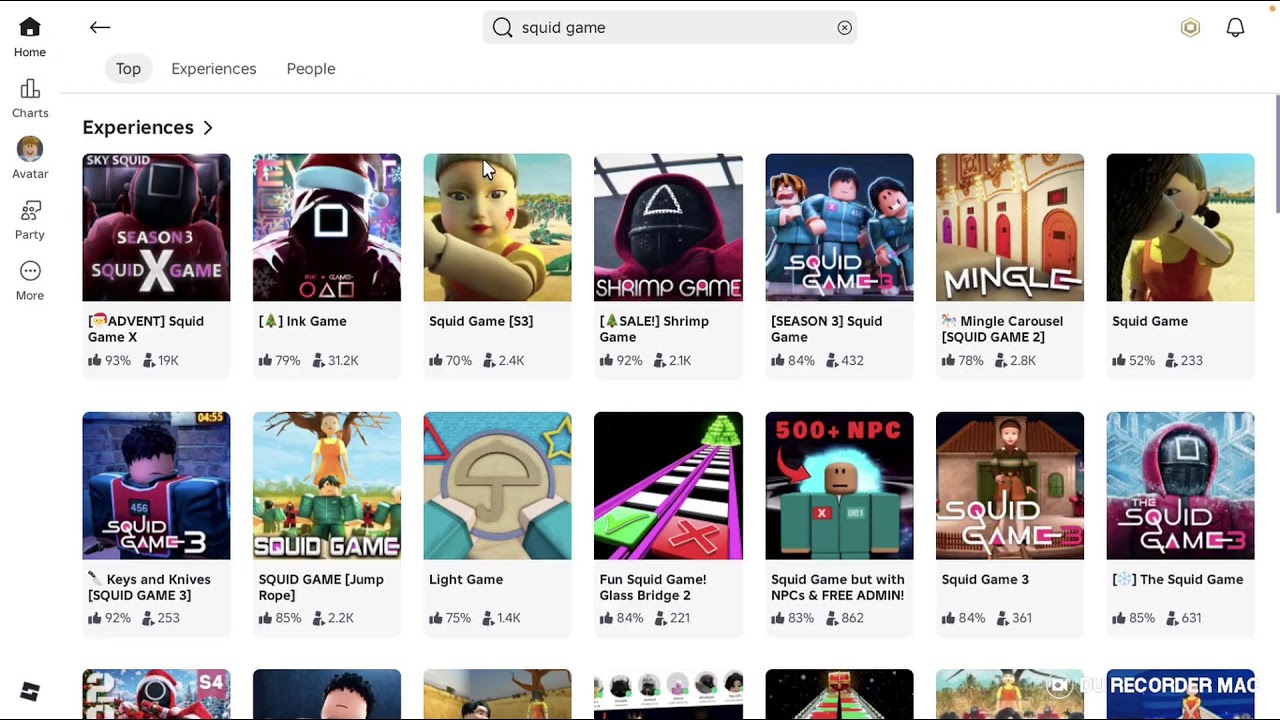This screenshot has height=720, width=1280.
Task: Open Squid Game [S3] doll thumbnail
Action: click(x=498, y=227)
